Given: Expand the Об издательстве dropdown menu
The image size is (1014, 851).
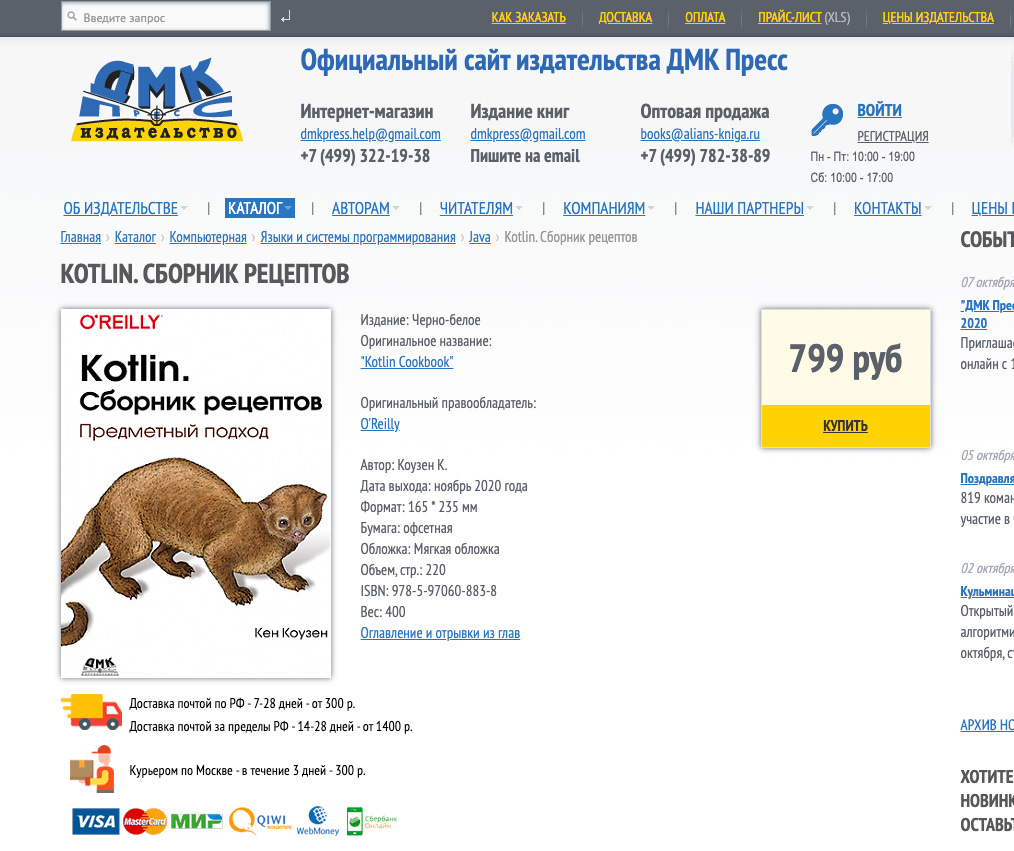Looking at the screenshot, I should [x=125, y=208].
